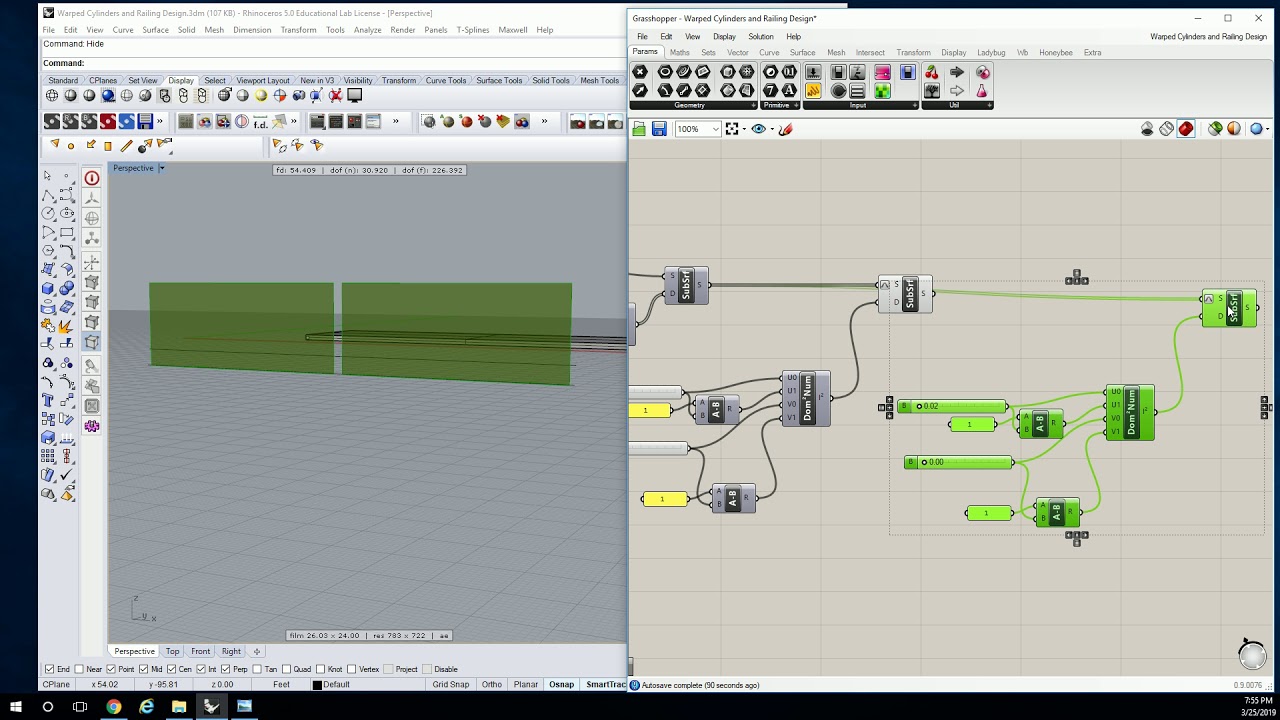1280x720 pixels.
Task: Toggle the Mid osnap checkbox
Action: 145,669
